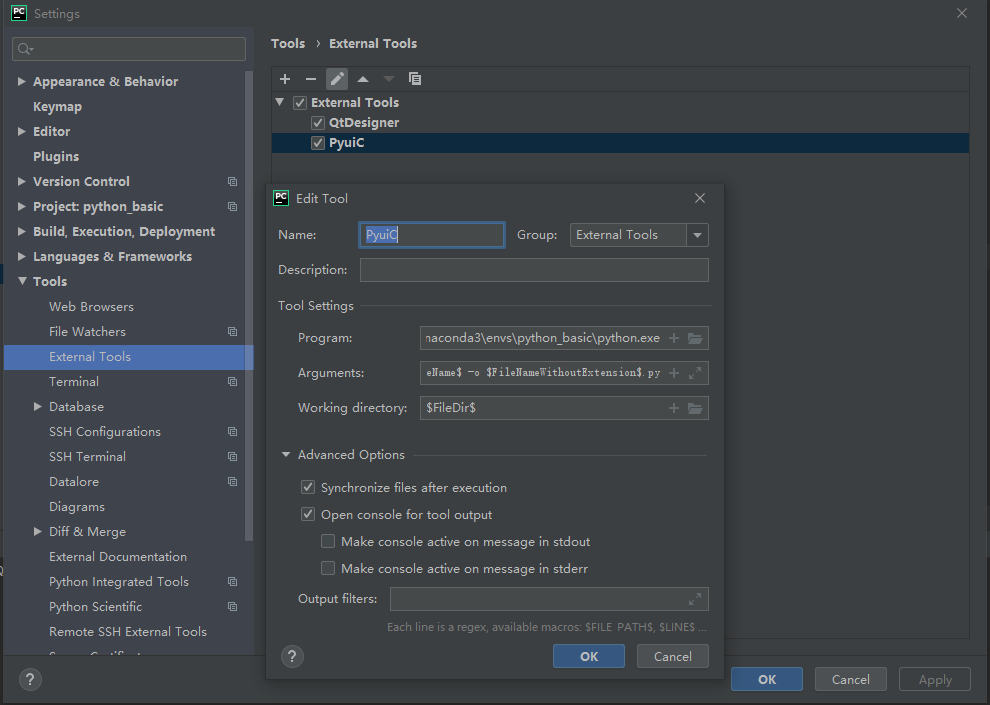Disable Synchronize files after execution
990x705 pixels.
click(308, 488)
